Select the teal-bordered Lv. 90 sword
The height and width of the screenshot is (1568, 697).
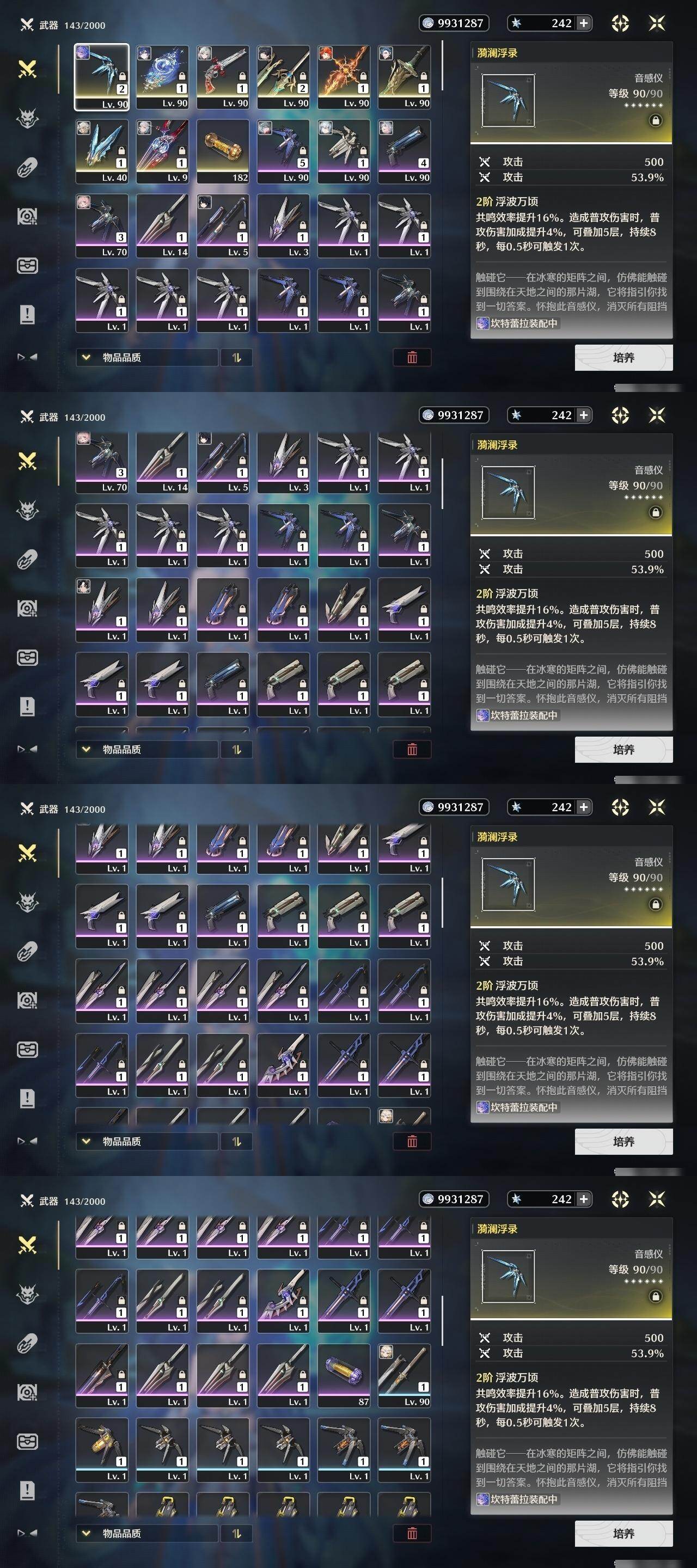(x=404, y=1376)
